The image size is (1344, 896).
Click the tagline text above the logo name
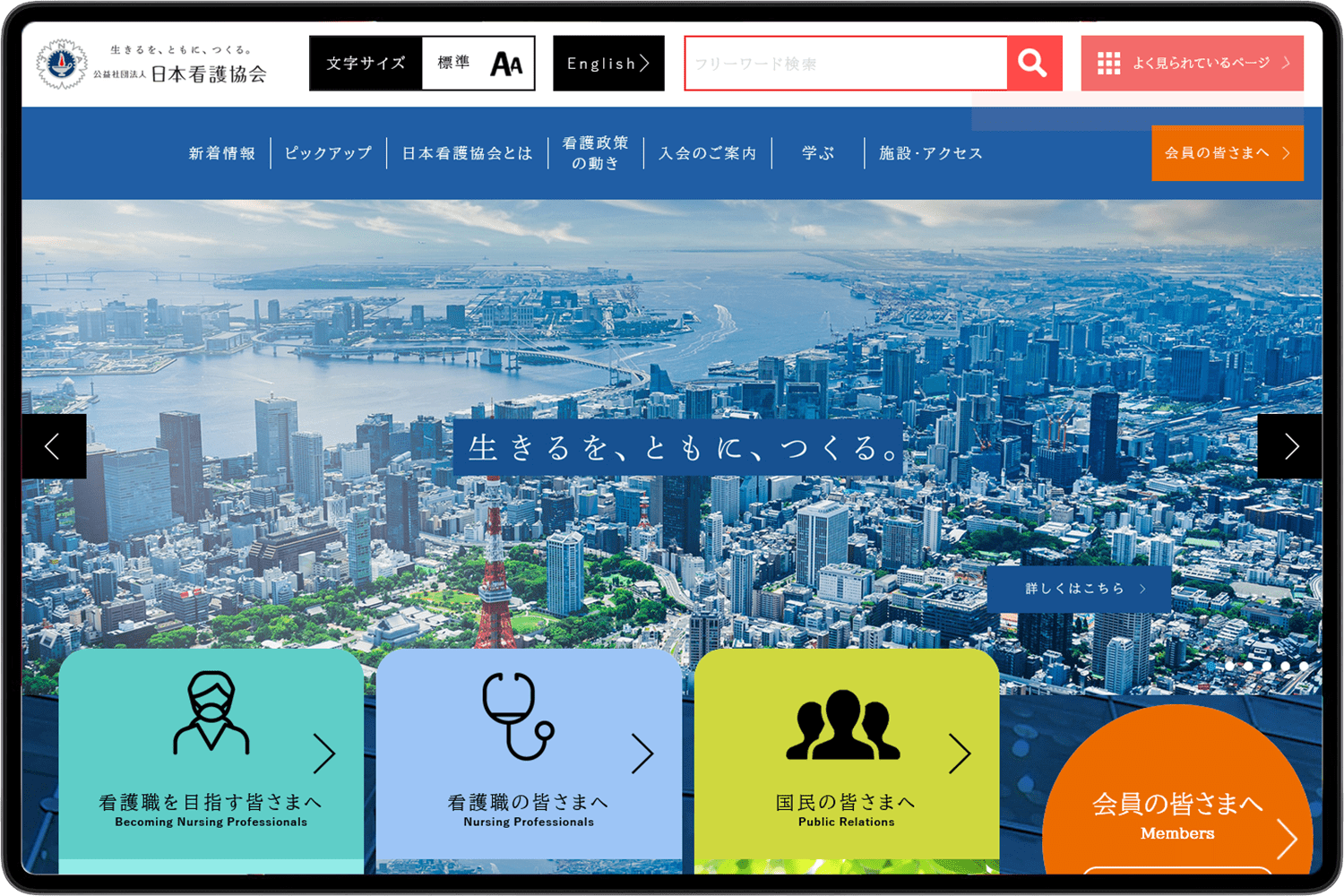[182, 50]
